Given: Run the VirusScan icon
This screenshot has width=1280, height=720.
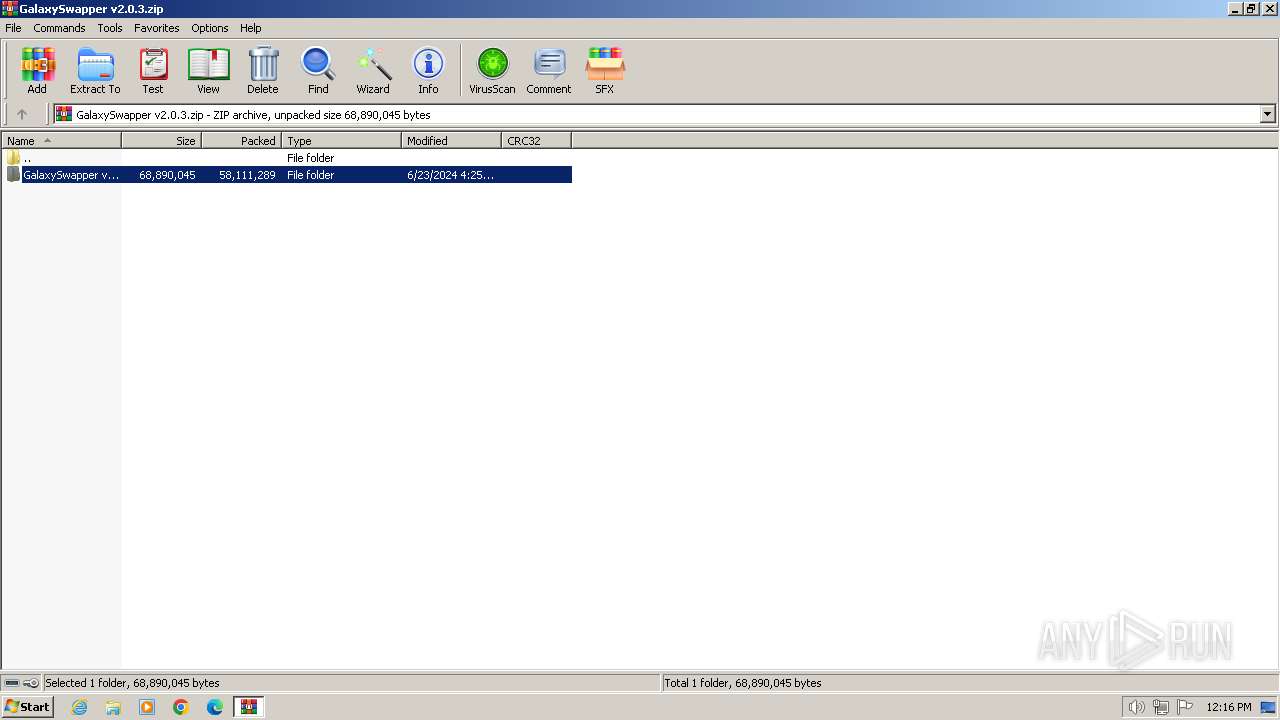Looking at the screenshot, I should point(492,71).
